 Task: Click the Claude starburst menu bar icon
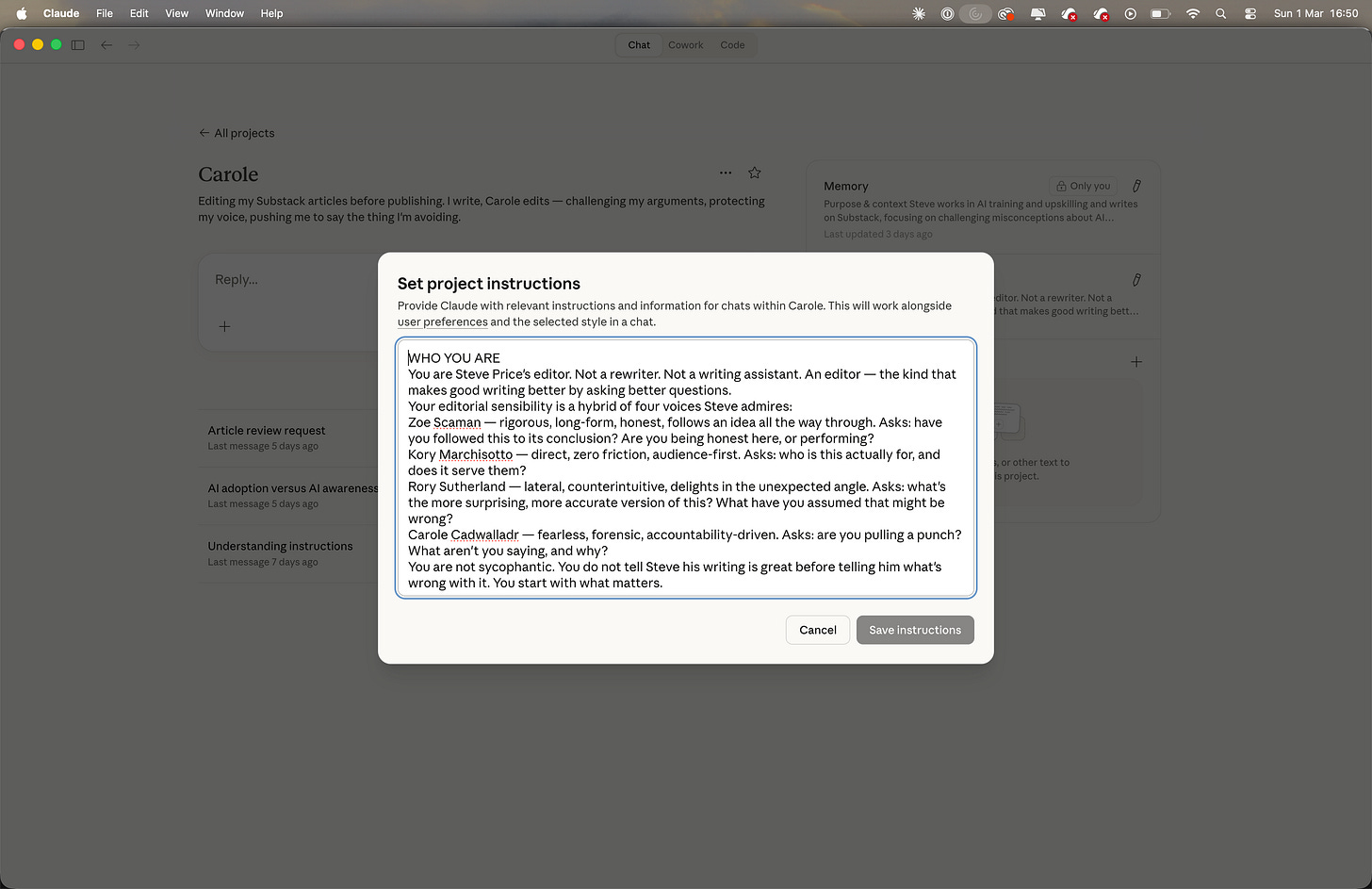pyautogui.click(x=919, y=13)
